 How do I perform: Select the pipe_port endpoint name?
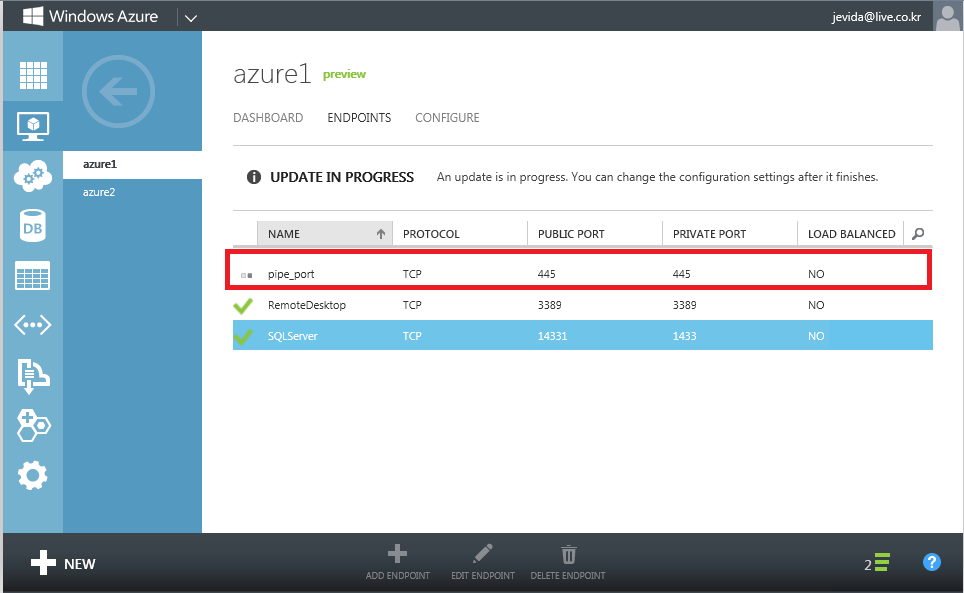(291, 274)
